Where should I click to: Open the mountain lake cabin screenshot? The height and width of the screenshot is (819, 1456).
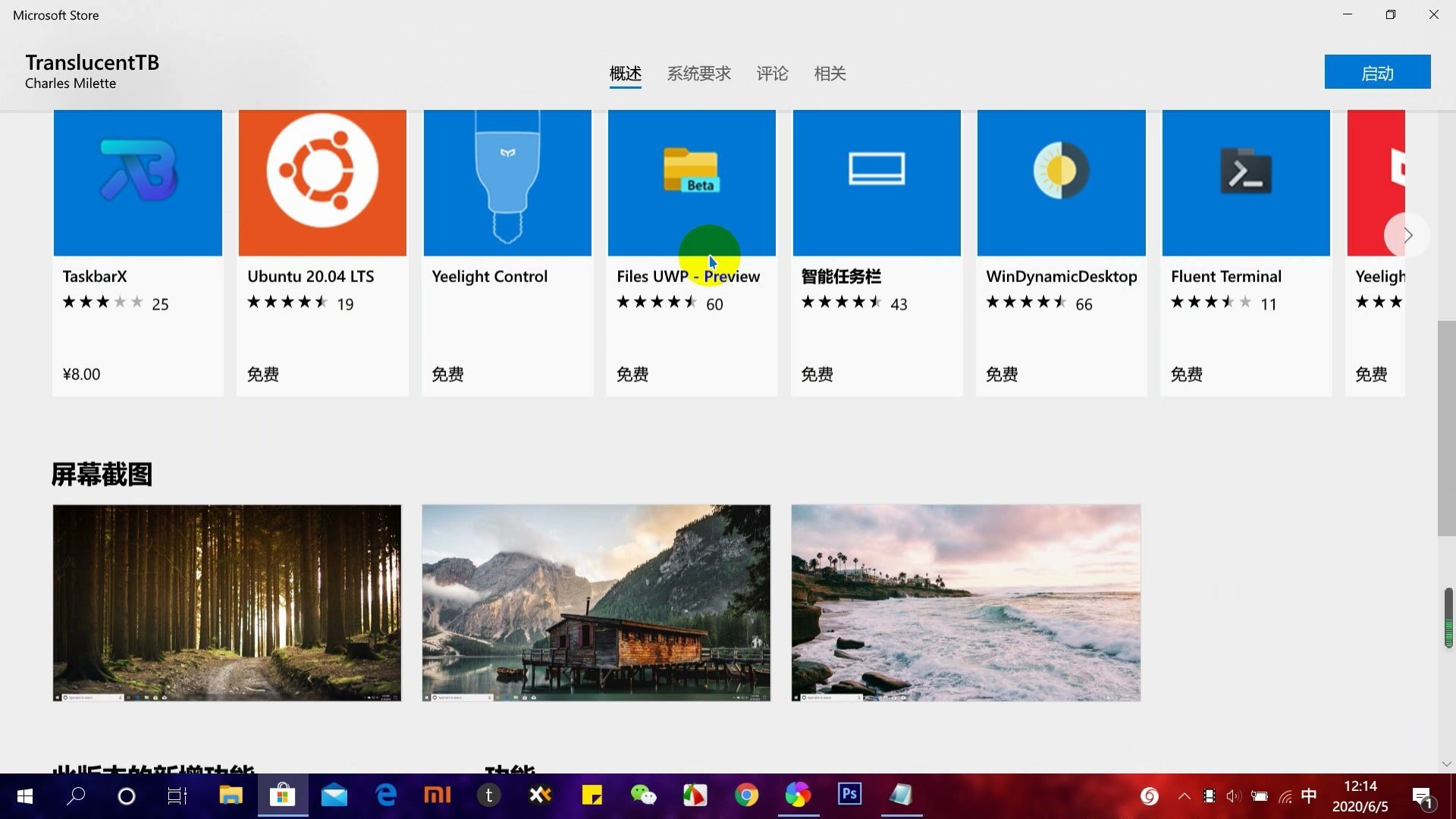point(596,603)
